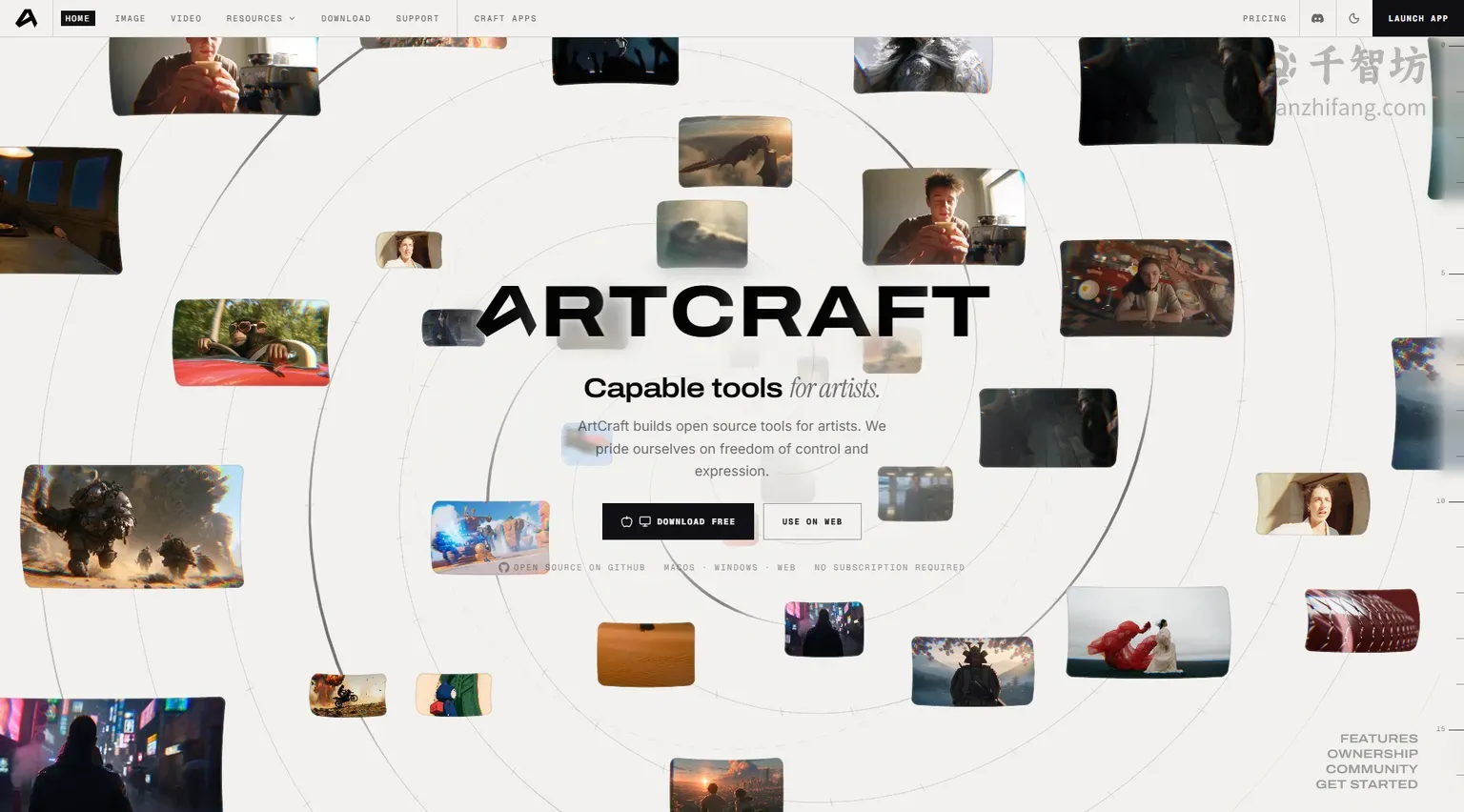
Task: Jump to the Get Started section link
Action: coord(1367,784)
